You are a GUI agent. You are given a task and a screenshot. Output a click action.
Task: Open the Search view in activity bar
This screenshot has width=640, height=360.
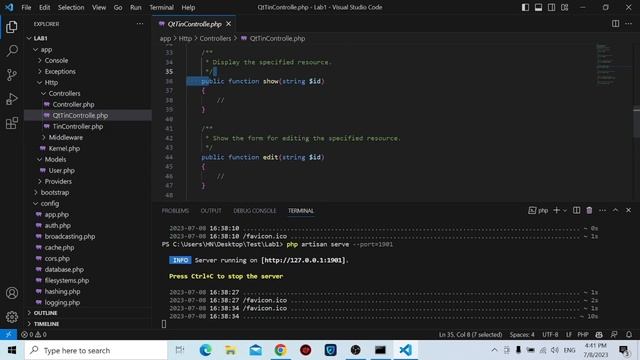click(12, 51)
